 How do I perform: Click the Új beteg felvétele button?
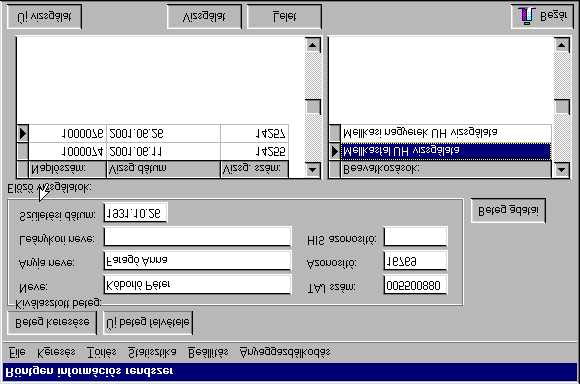click(x=148, y=323)
